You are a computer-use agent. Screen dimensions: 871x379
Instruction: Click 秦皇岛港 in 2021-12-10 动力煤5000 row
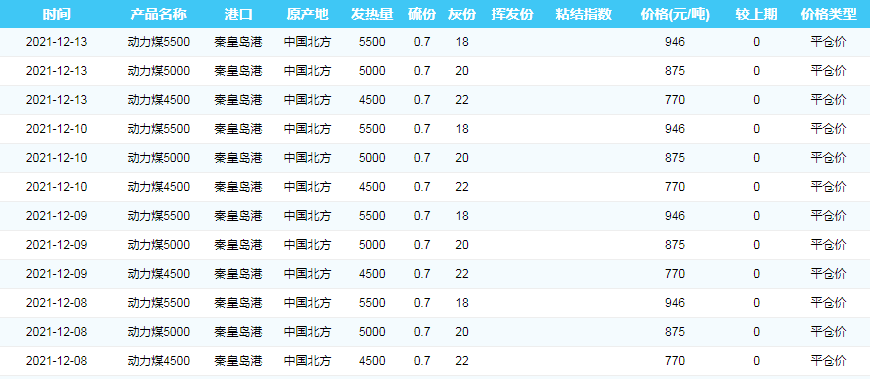point(238,158)
